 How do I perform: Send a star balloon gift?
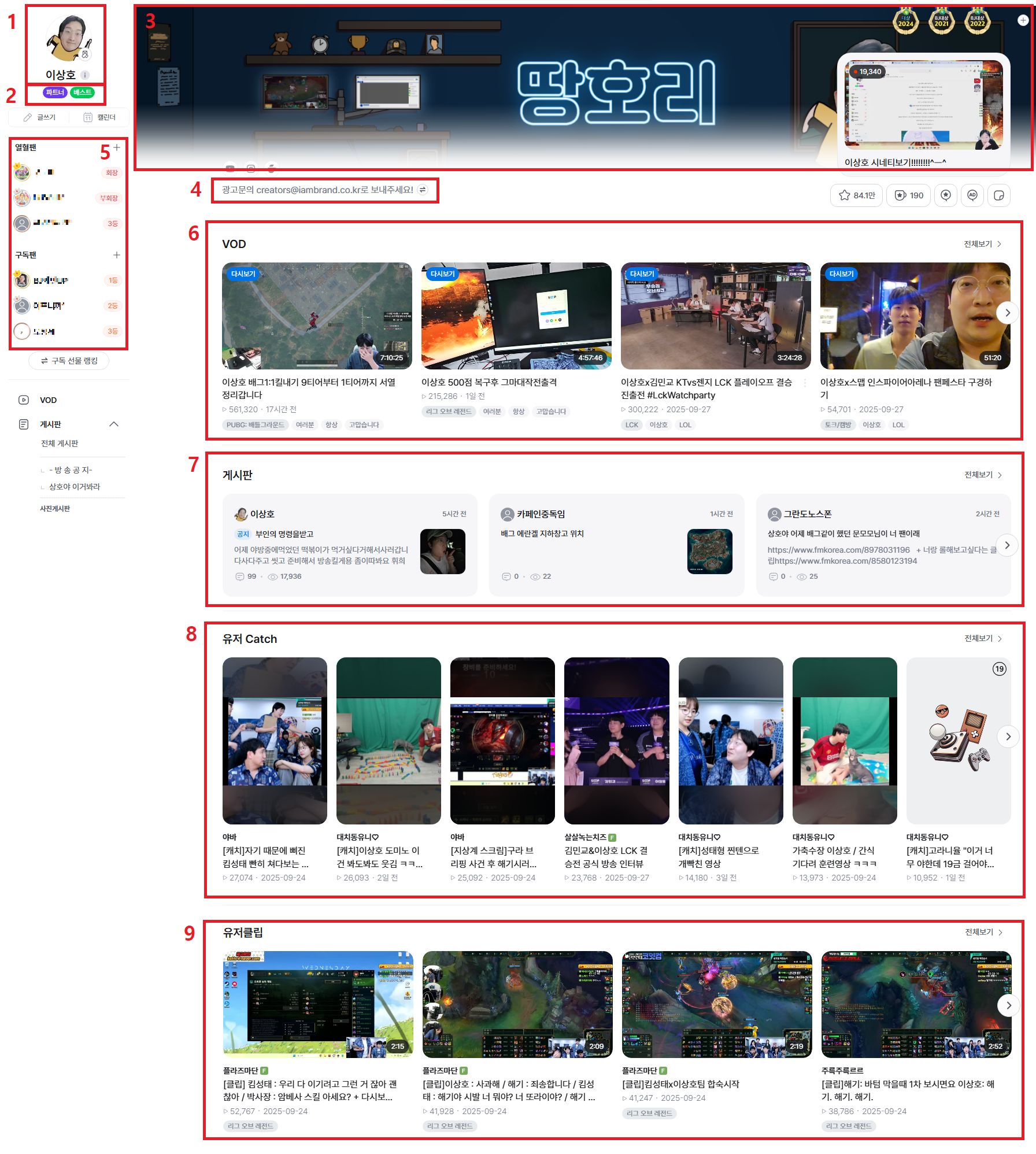tap(946, 195)
